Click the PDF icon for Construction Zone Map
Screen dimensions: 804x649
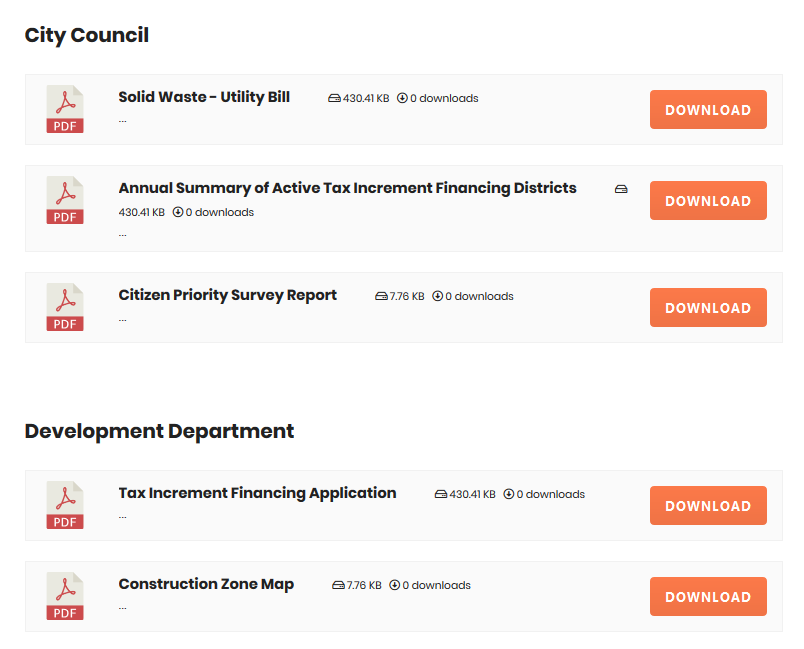(65, 596)
